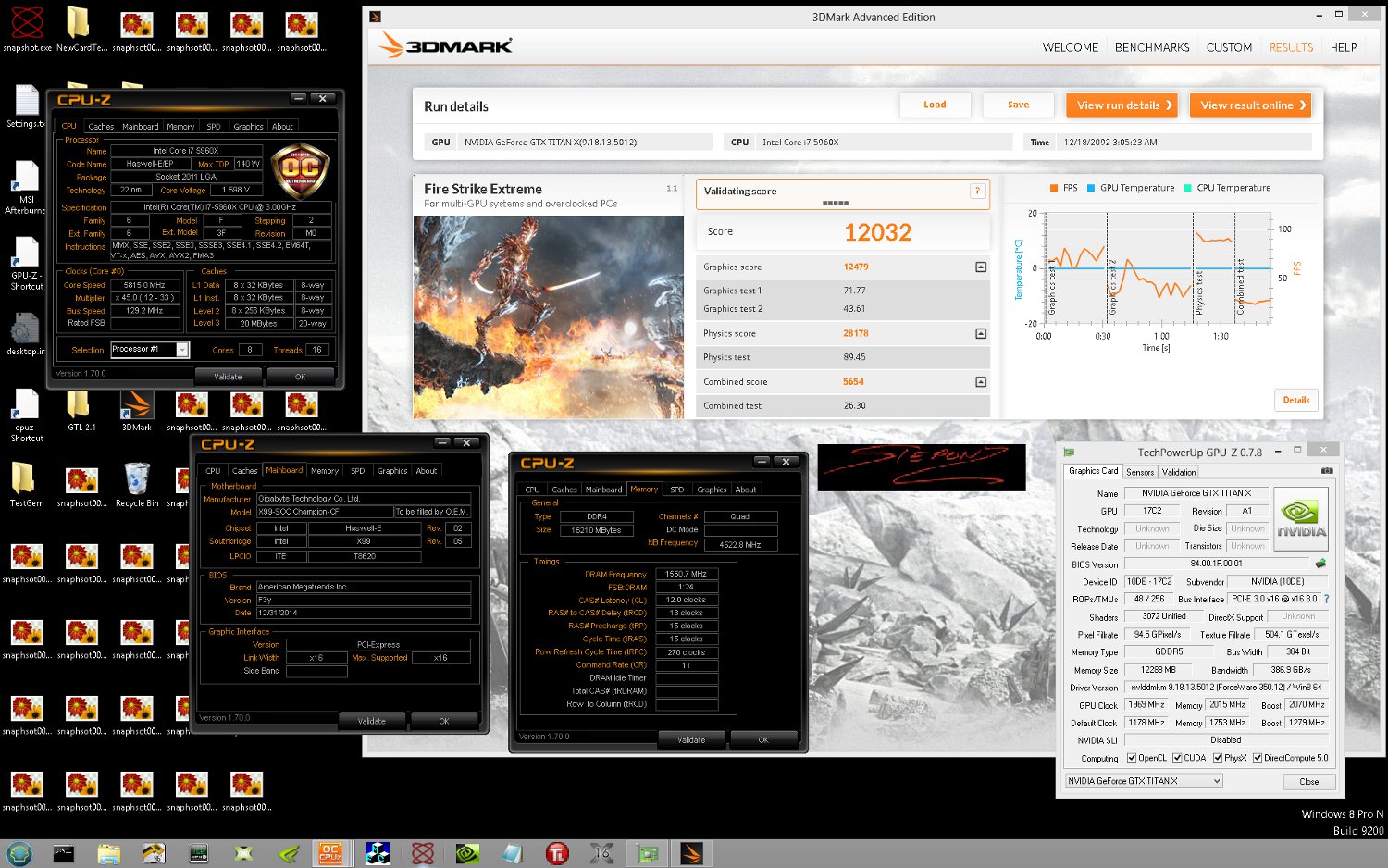
Task: Click the green CPU Temperature legend swatch
Action: (x=1187, y=188)
